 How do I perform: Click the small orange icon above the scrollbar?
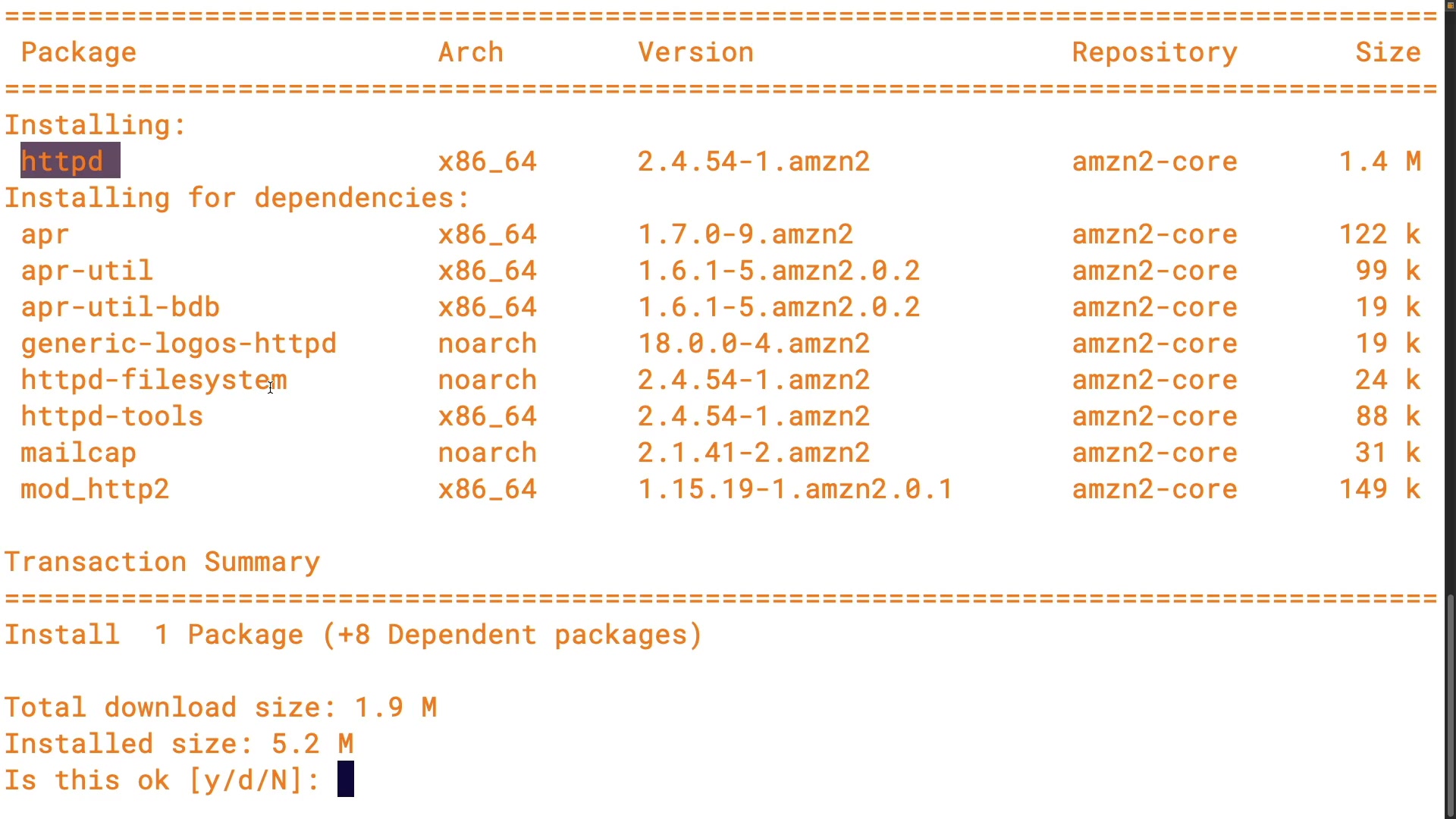click(1450, 5)
